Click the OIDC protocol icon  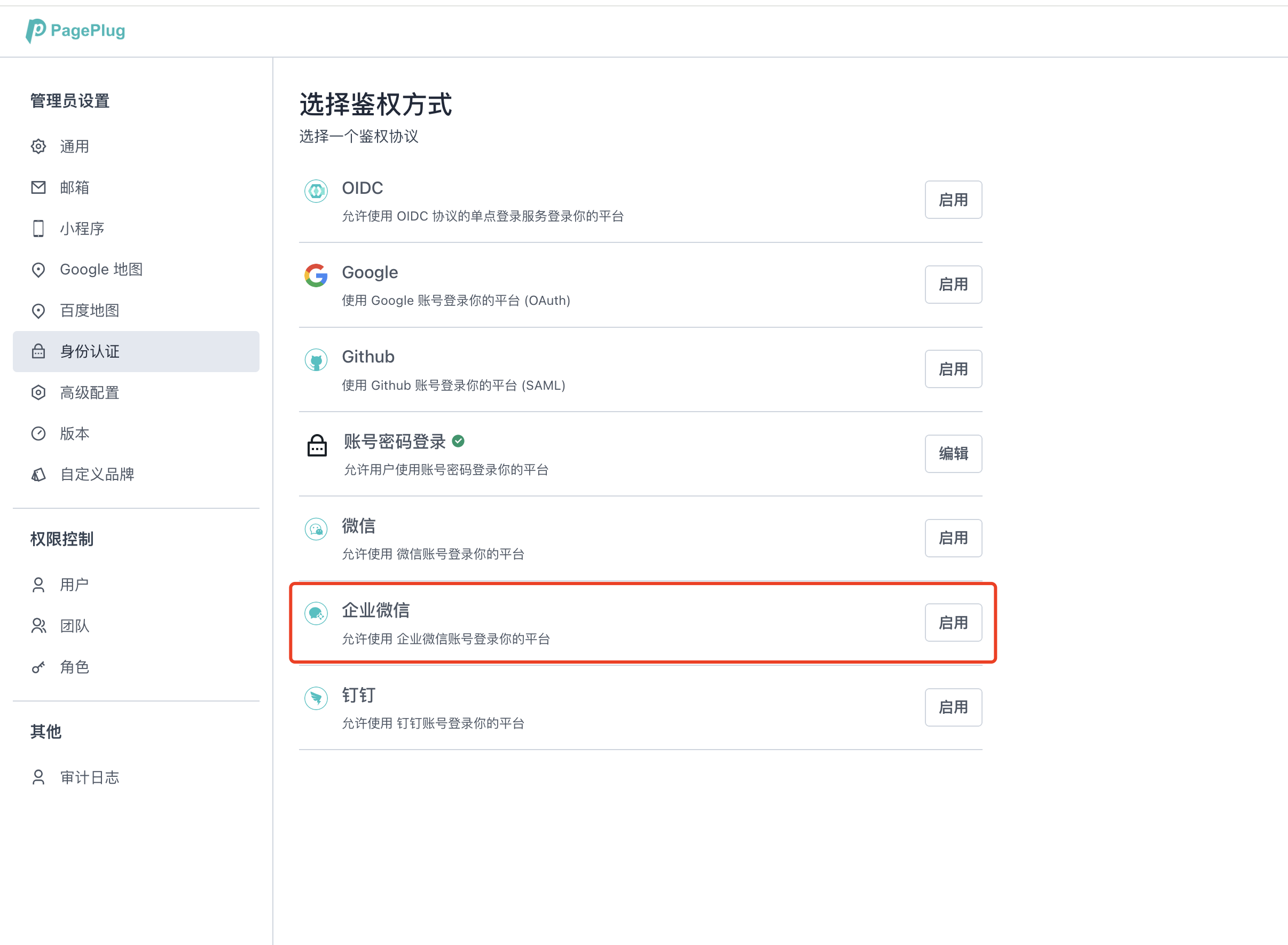point(316,191)
